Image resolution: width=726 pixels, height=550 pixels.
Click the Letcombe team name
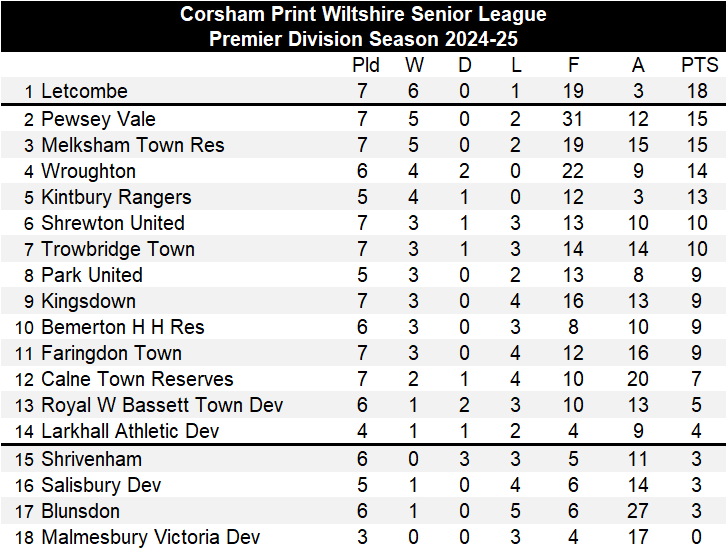tap(84, 92)
